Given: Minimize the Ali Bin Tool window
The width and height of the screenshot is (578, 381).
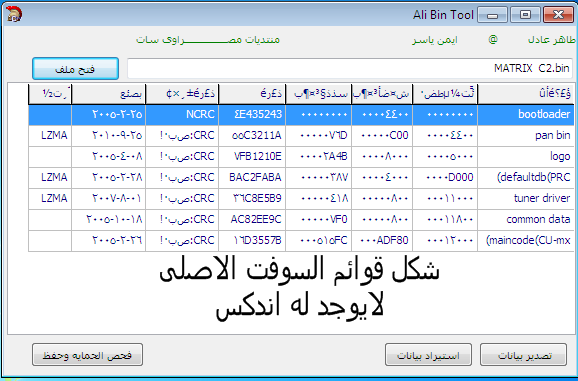Looking at the screenshot, I should [492, 15].
